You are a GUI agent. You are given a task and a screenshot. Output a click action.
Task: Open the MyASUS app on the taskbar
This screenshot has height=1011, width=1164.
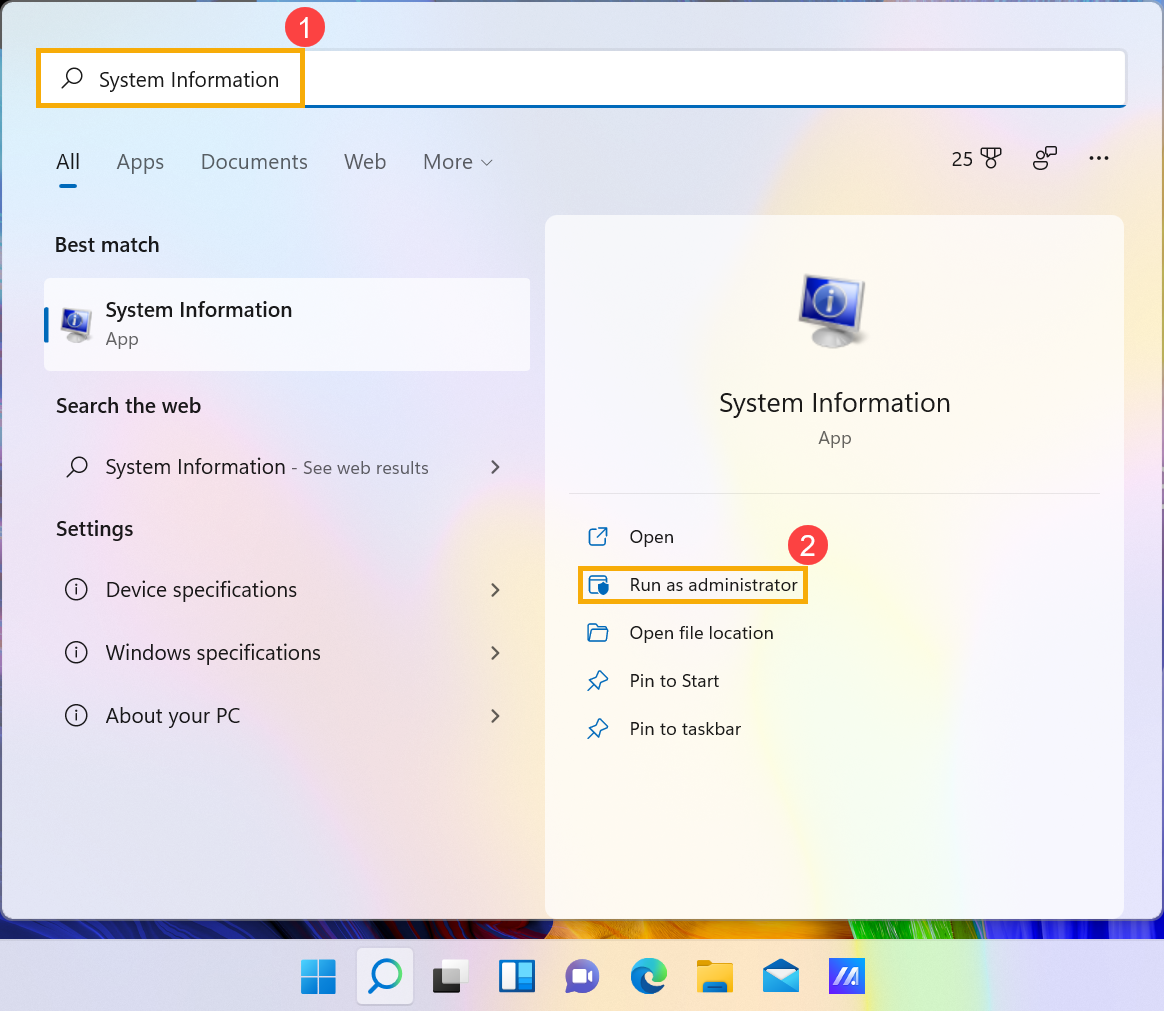point(847,976)
